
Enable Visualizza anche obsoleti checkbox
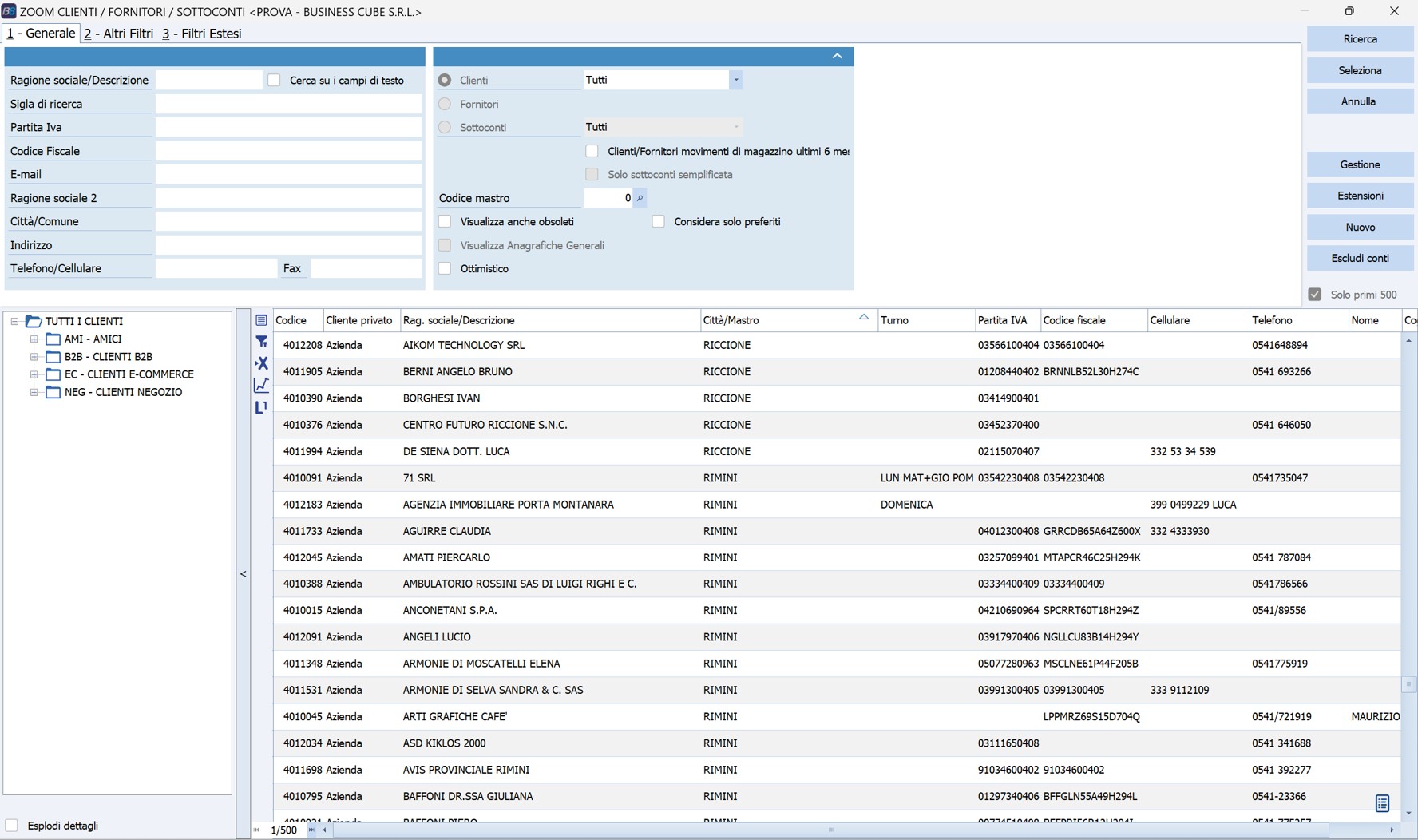click(x=446, y=221)
